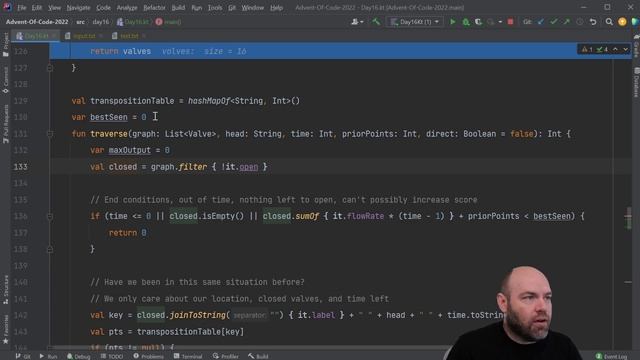Viewport: 640px width, 360px height.
Task: Open the Debug tool window at bottom
Action: [78, 356]
